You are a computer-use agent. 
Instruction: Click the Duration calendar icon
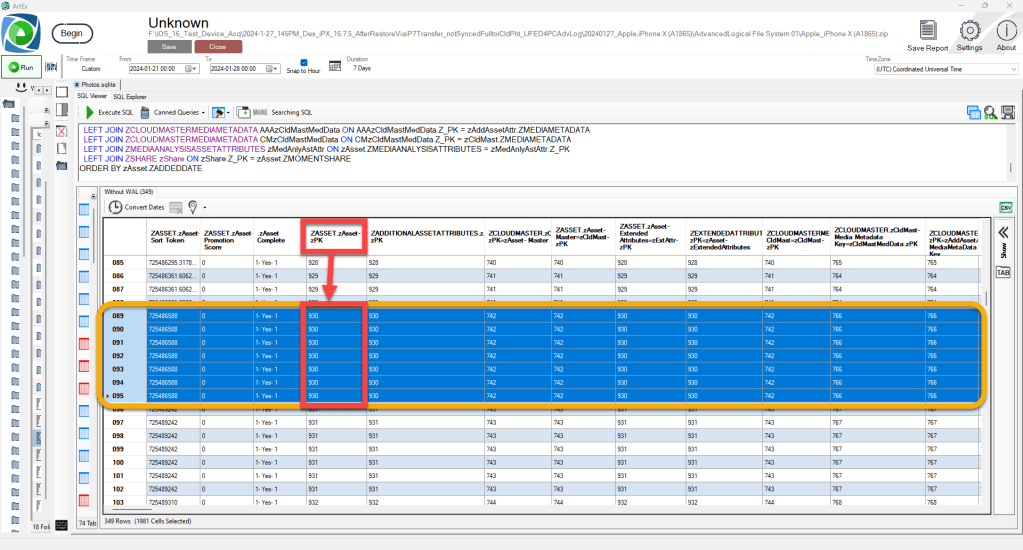335,68
